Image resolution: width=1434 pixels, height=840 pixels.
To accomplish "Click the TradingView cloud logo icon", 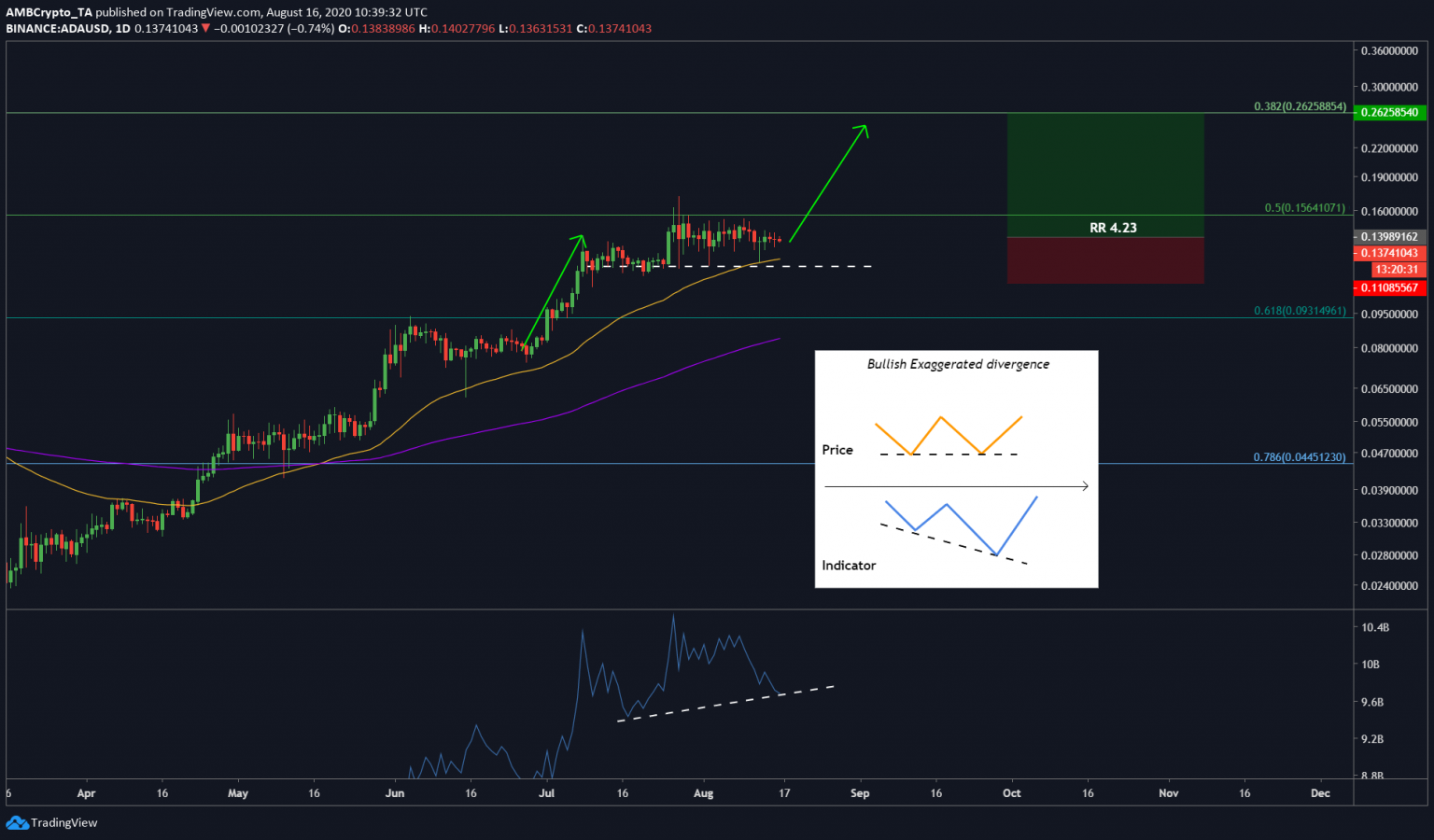I will click(17, 823).
